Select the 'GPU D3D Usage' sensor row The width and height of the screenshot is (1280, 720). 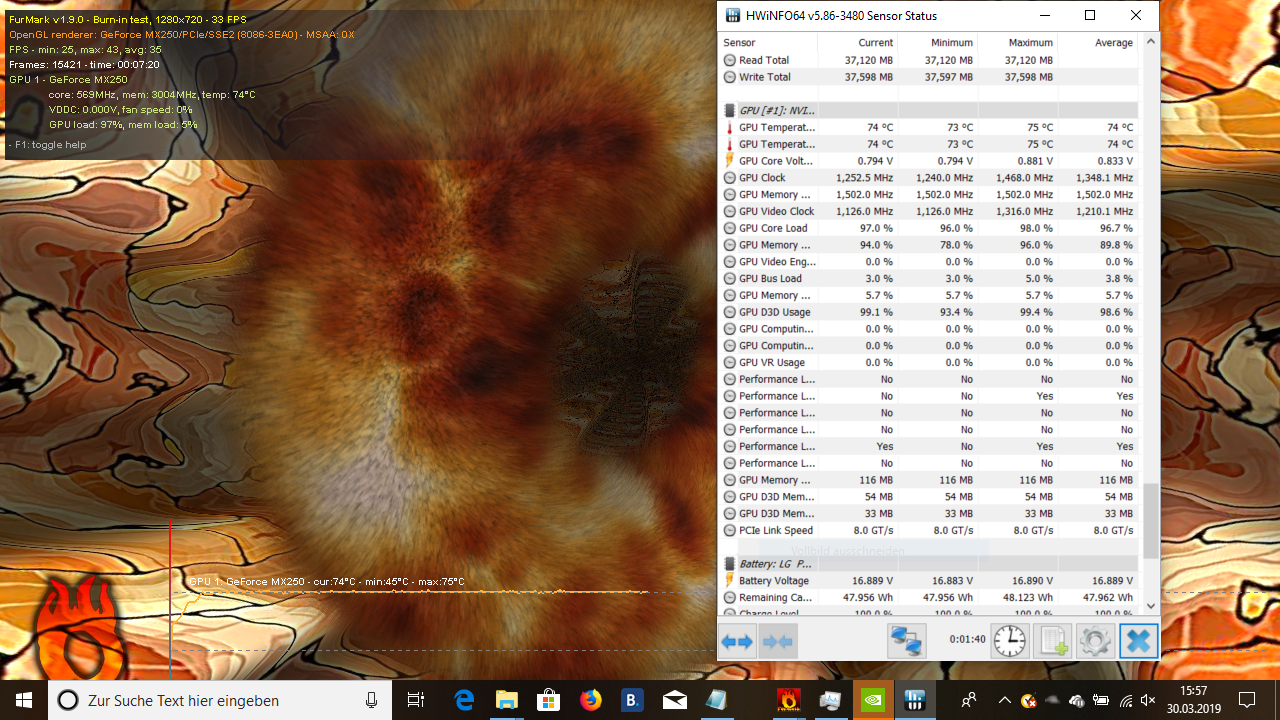(x=929, y=312)
